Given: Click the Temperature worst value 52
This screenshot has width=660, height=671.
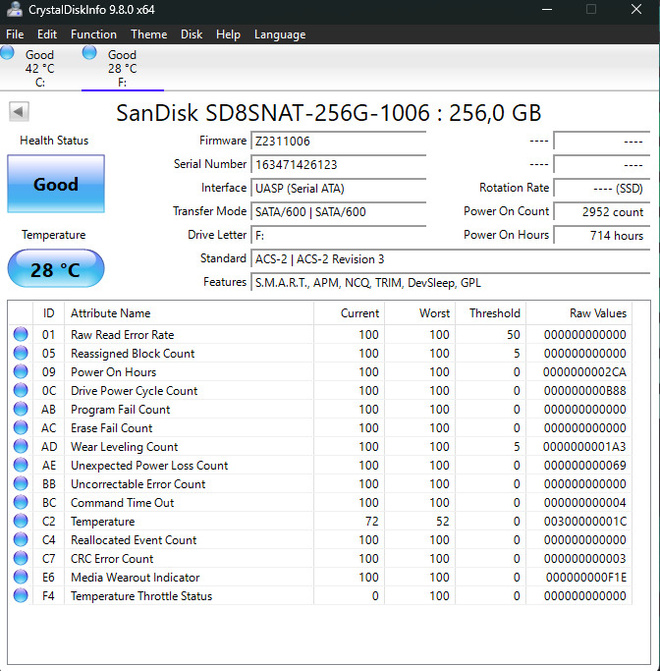Looking at the screenshot, I should click(443, 521).
